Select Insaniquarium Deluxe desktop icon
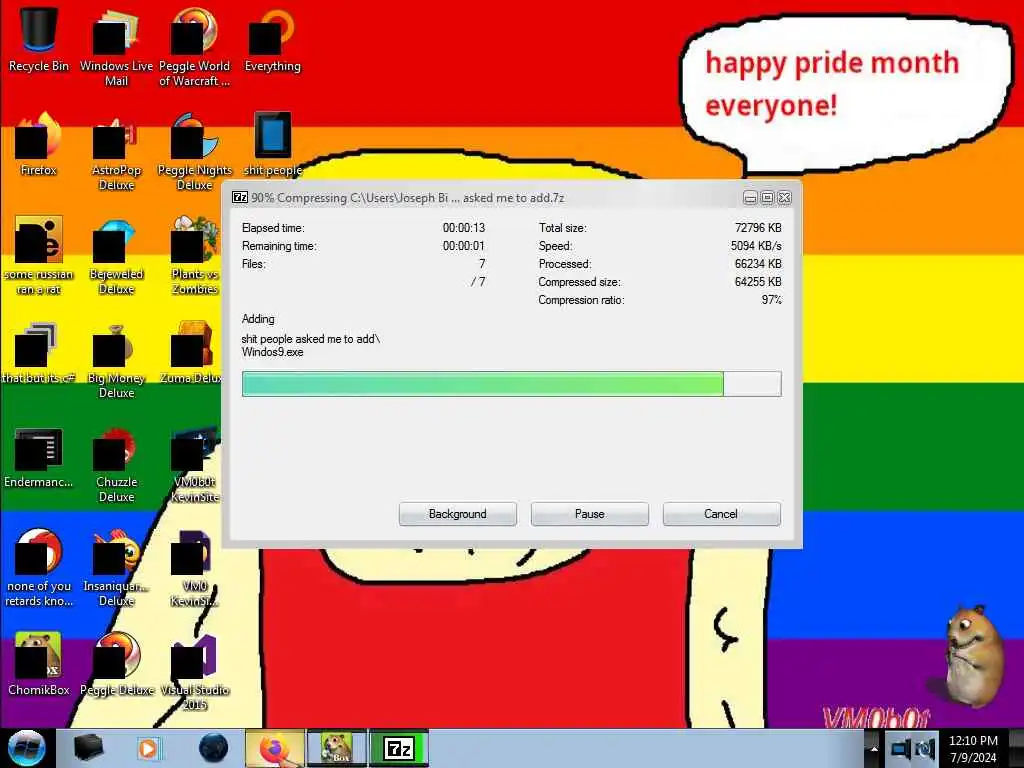 point(116,568)
